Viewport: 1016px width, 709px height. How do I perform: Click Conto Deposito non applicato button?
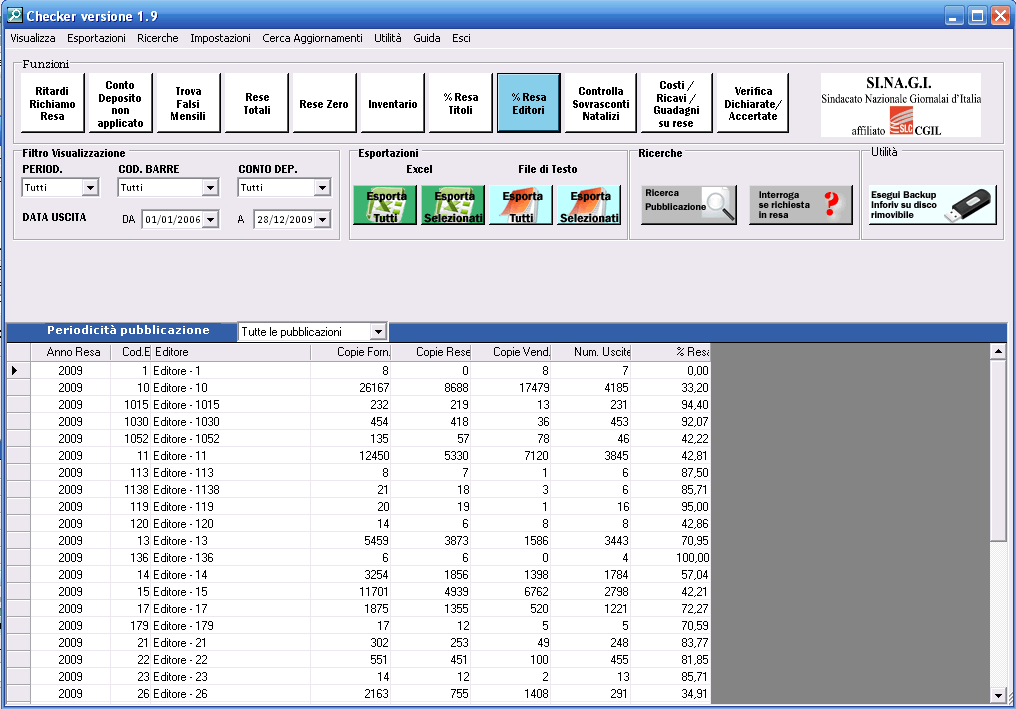120,103
